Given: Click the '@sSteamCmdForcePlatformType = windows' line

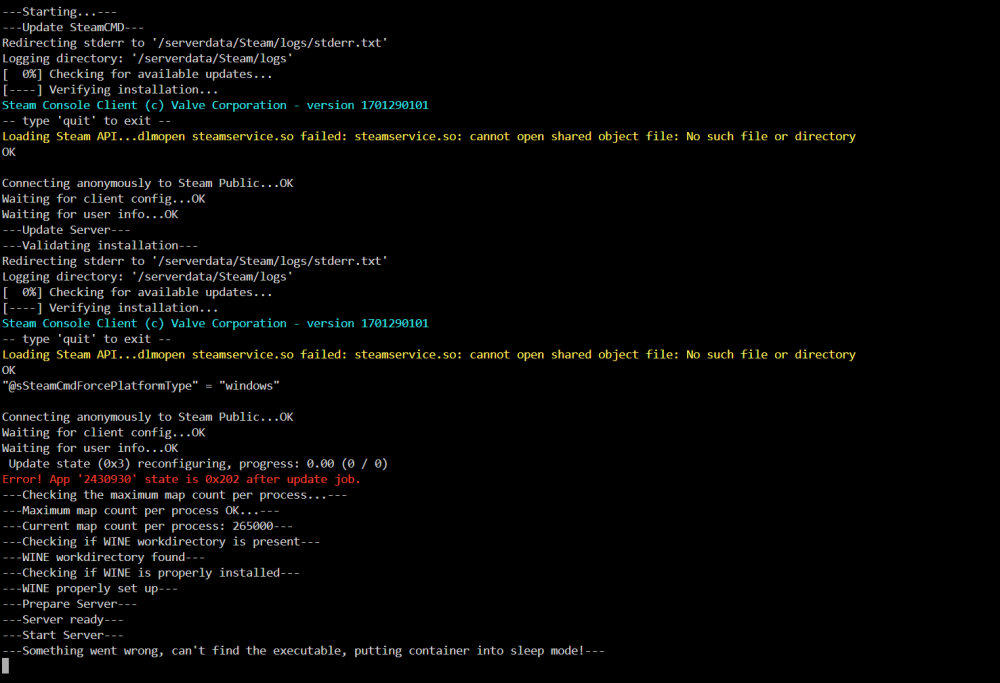Looking at the screenshot, I should click(140, 386).
